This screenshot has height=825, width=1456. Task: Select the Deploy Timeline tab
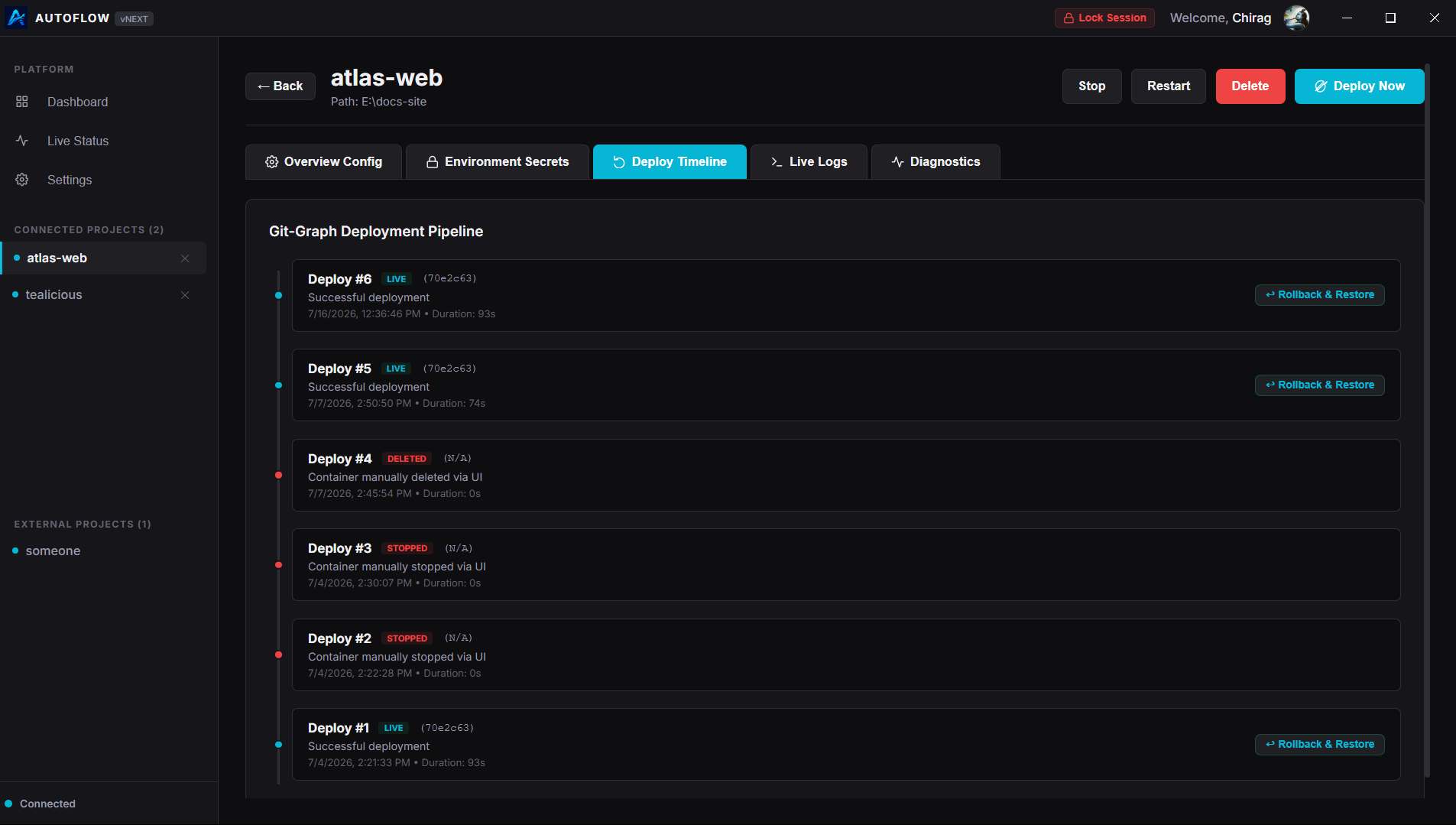[x=670, y=162]
